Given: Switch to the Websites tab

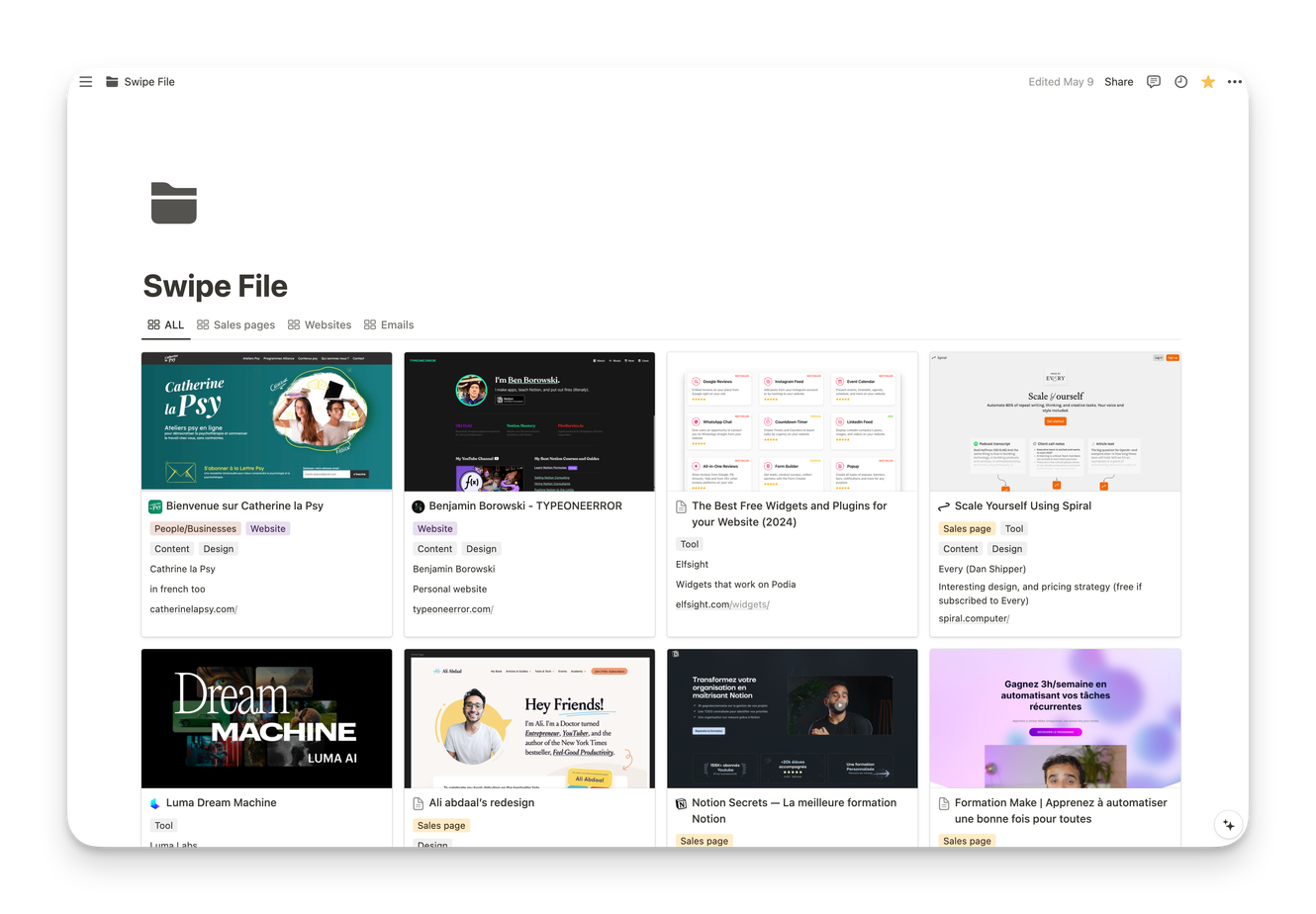Looking at the screenshot, I should (x=320, y=324).
